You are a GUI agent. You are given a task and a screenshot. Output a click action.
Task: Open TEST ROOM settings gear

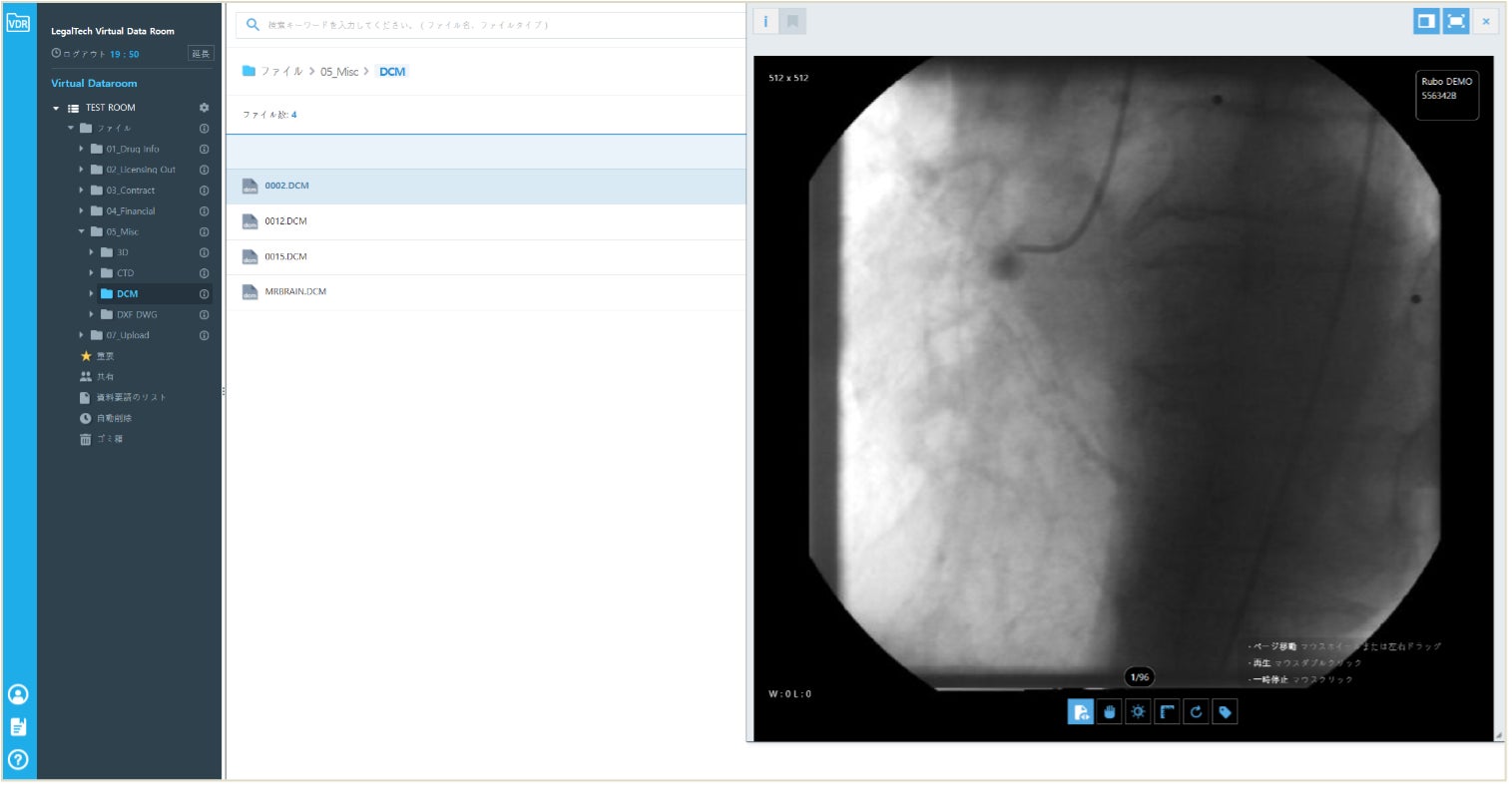[x=205, y=108]
